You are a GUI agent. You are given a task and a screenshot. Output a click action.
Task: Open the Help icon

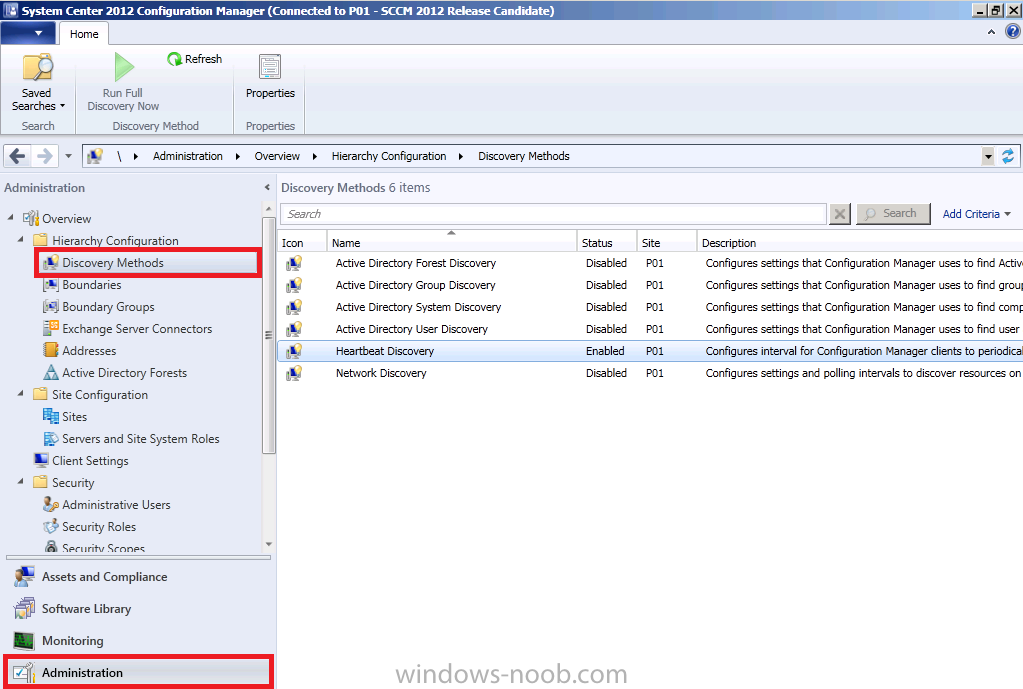(1013, 31)
